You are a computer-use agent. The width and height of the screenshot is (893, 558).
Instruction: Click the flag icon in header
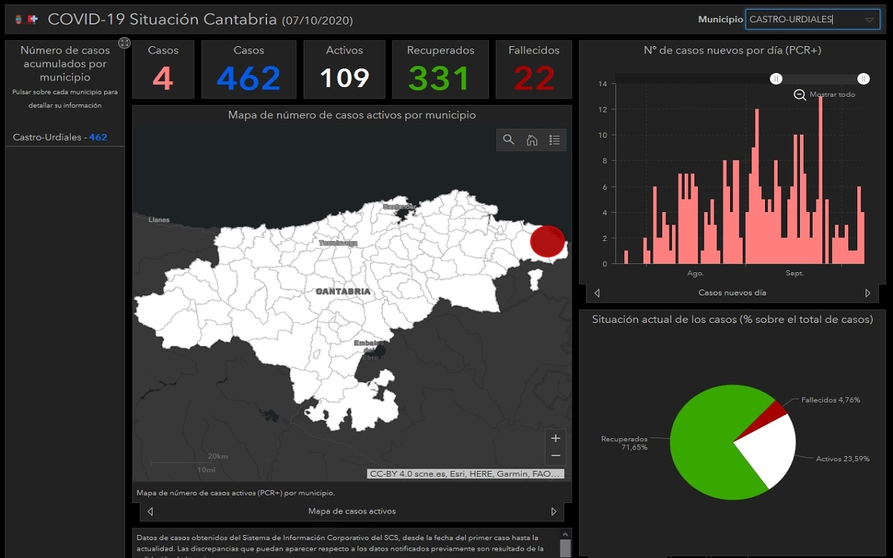[33, 19]
